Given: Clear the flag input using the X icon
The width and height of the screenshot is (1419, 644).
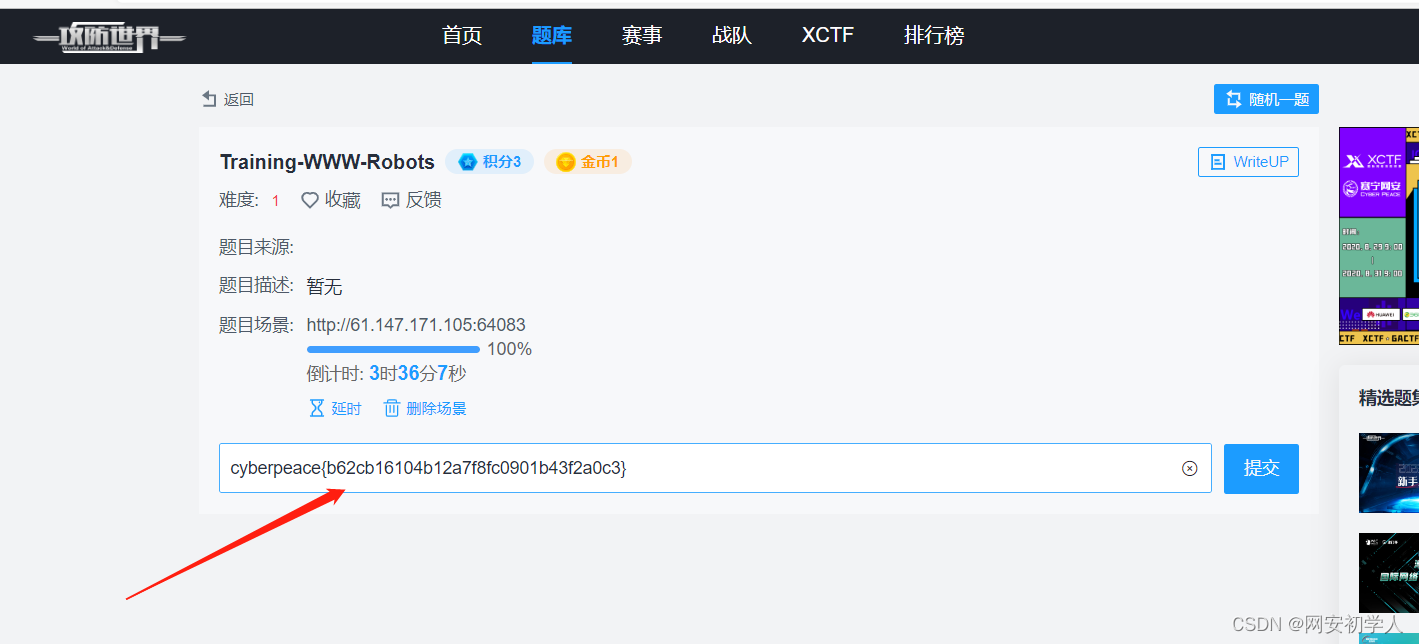Looking at the screenshot, I should 1189,468.
